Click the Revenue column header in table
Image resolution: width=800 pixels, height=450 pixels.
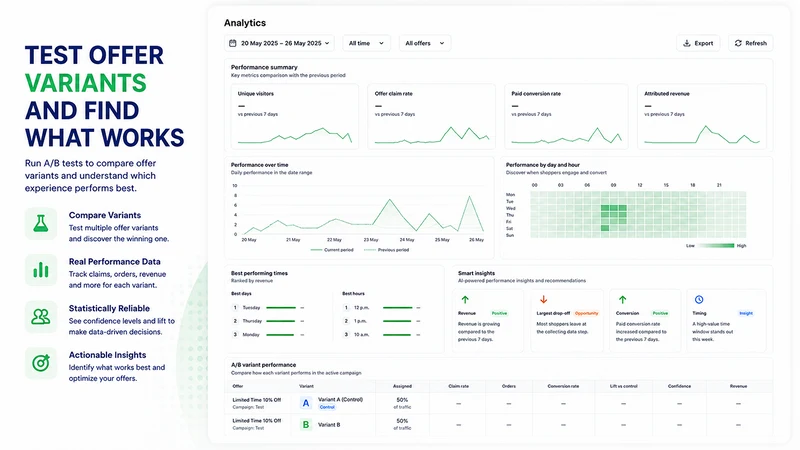tap(738, 386)
